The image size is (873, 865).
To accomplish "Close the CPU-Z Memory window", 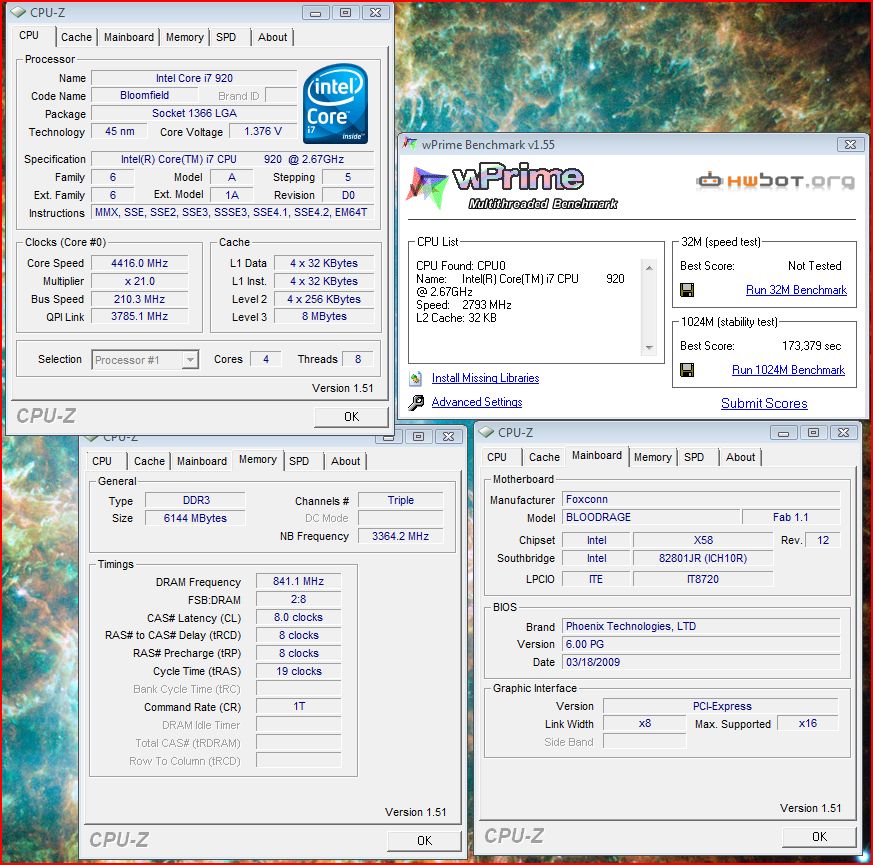I will [x=448, y=436].
